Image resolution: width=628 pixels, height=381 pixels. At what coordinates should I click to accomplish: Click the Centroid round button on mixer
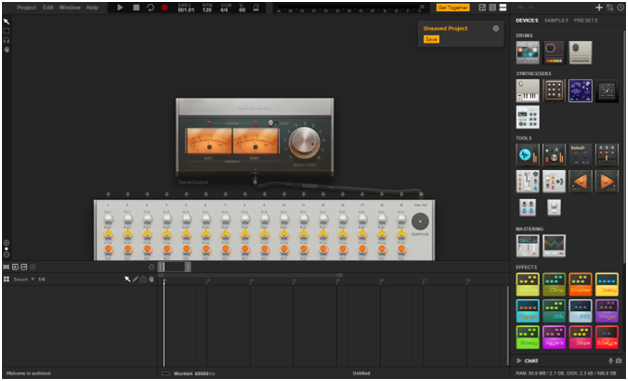coord(420,222)
